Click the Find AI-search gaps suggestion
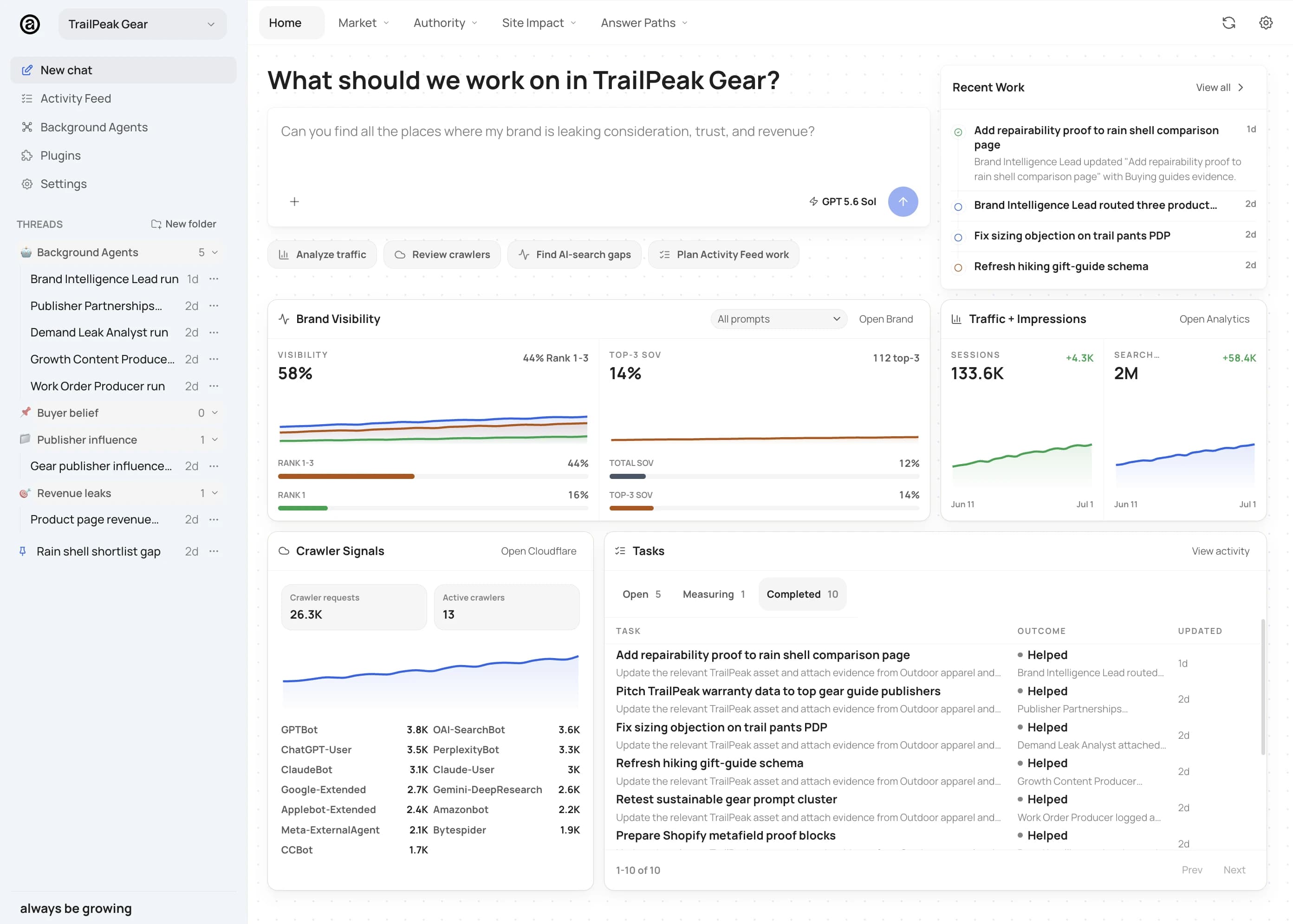Screen dimensions: 1293x924 click(x=574, y=254)
